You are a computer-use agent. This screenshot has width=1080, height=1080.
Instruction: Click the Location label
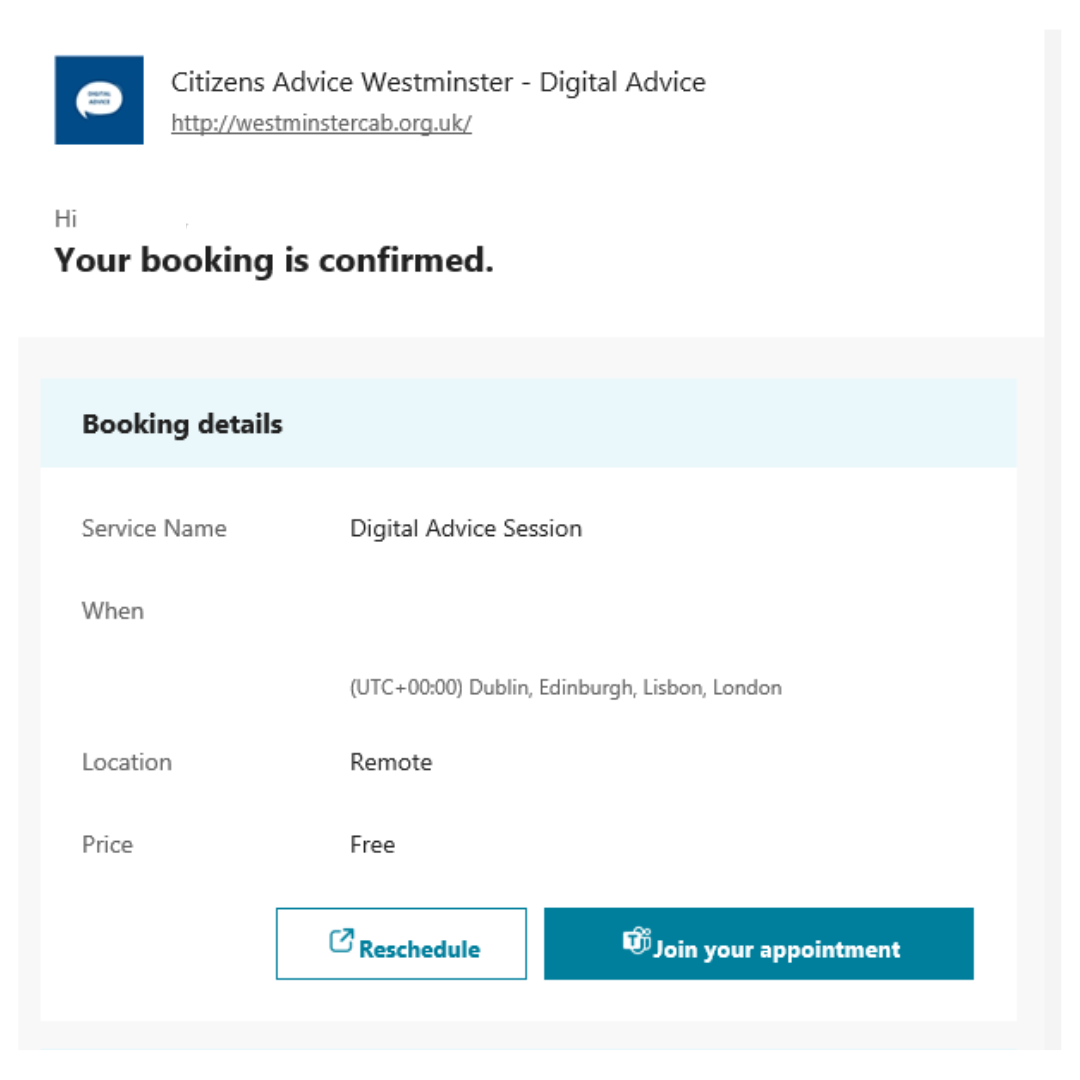coord(127,762)
